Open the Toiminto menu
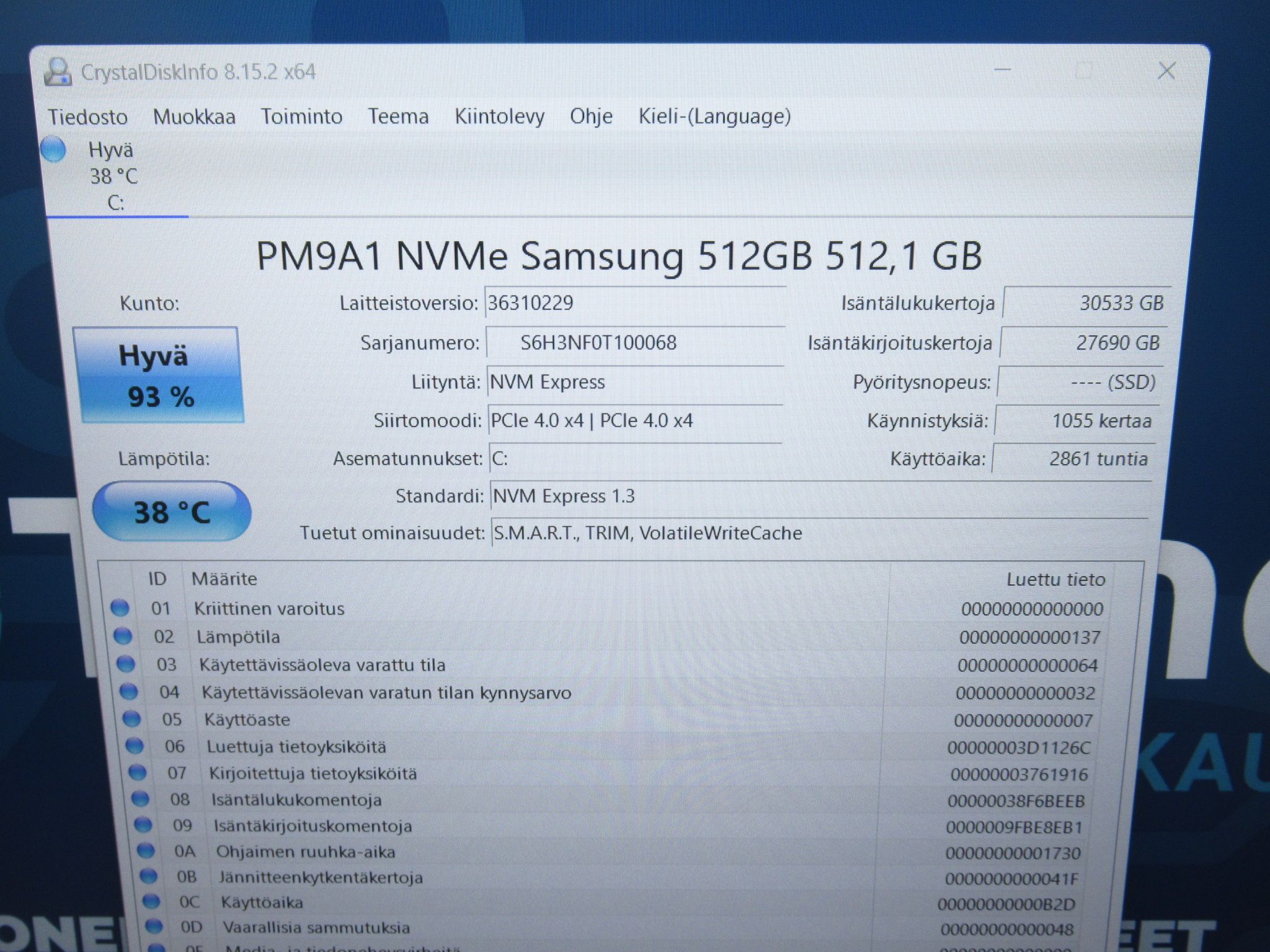The image size is (1270, 952). pos(301,117)
